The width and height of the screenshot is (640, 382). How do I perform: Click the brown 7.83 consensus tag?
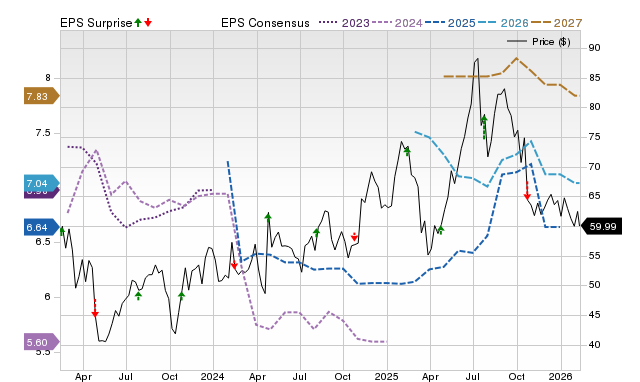41,96
